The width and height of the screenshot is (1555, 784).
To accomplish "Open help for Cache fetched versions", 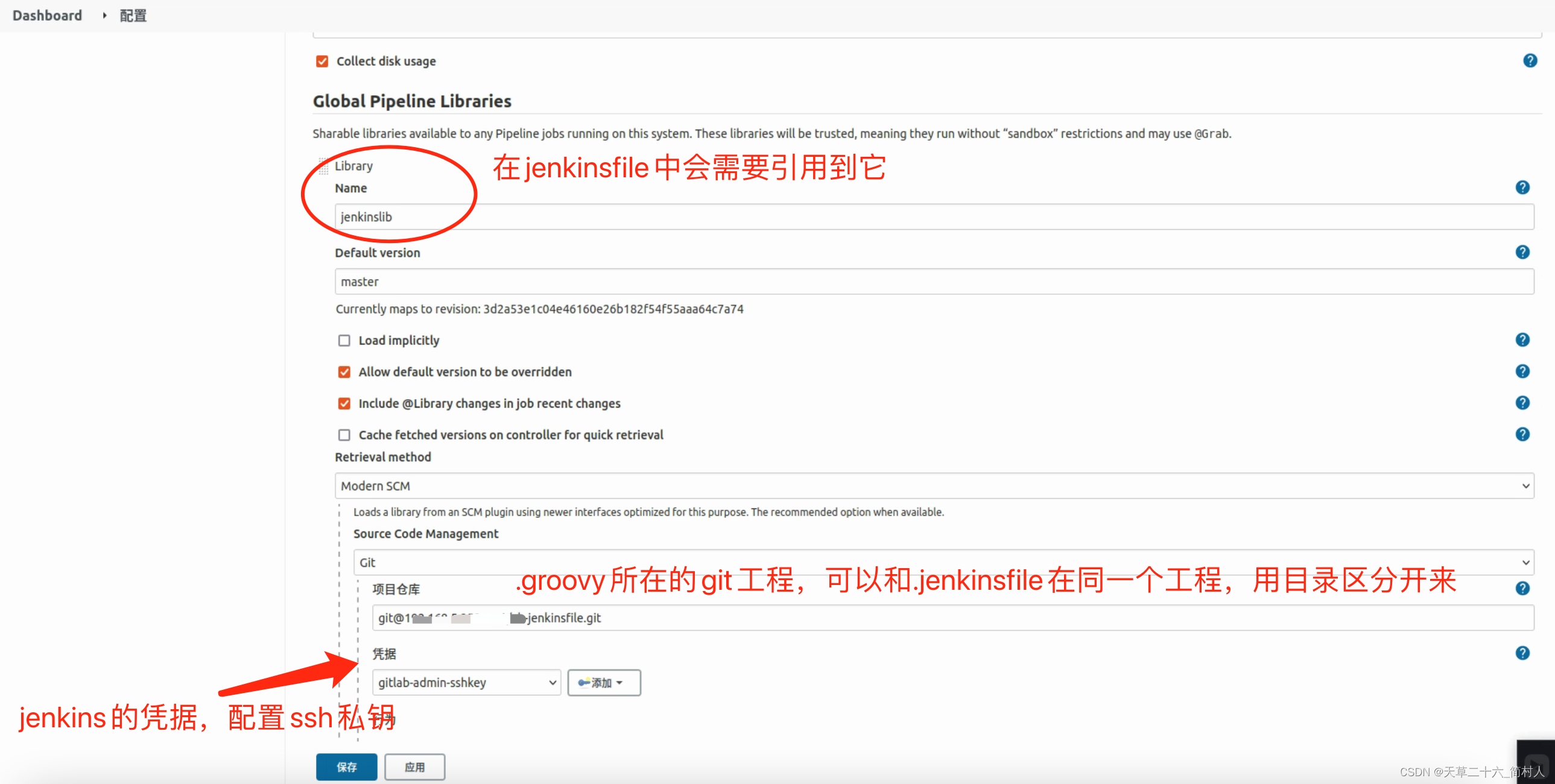I will (x=1522, y=434).
